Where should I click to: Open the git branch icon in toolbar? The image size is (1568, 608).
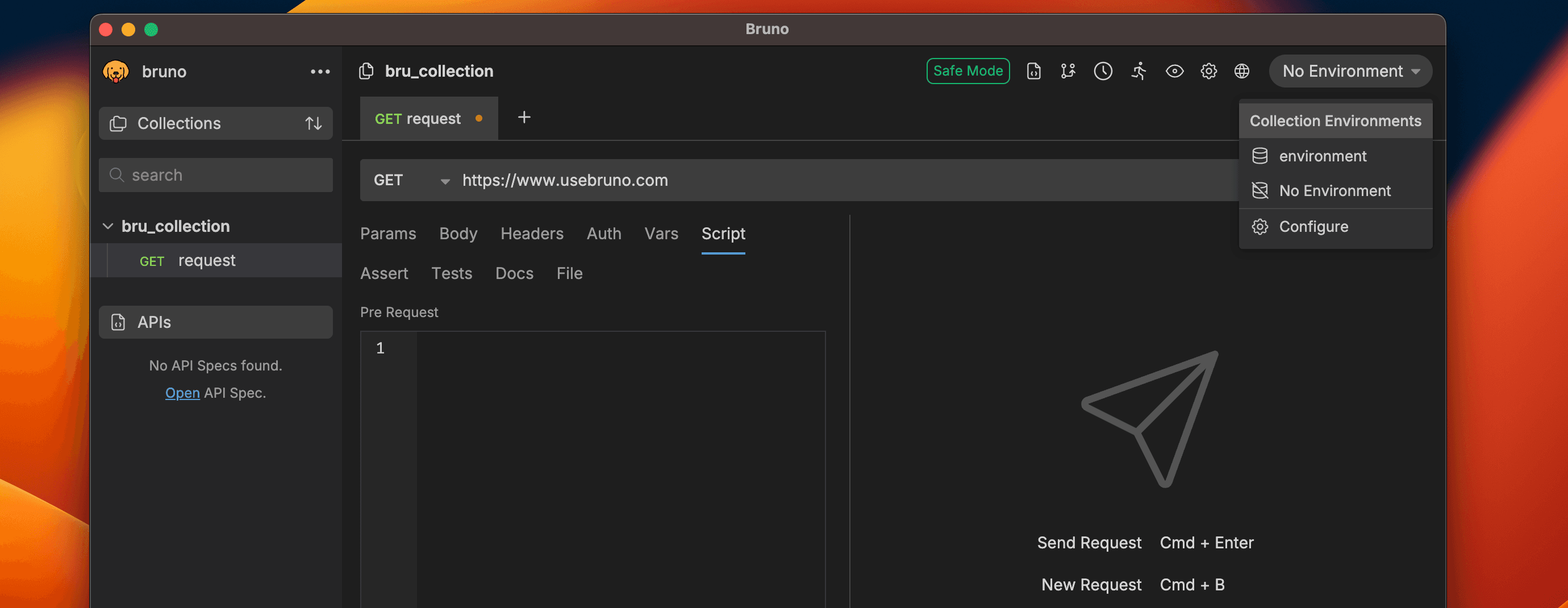tap(1067, 71)
